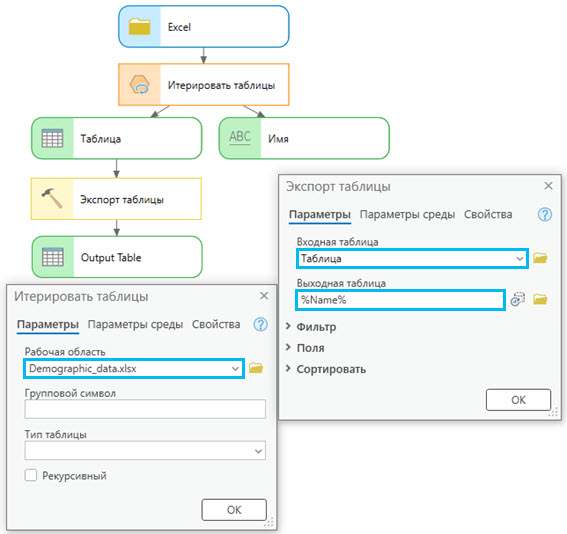Click the database icon next to %Name%
Viewport: 567px width, 534px height.
[x=518, y=299]
